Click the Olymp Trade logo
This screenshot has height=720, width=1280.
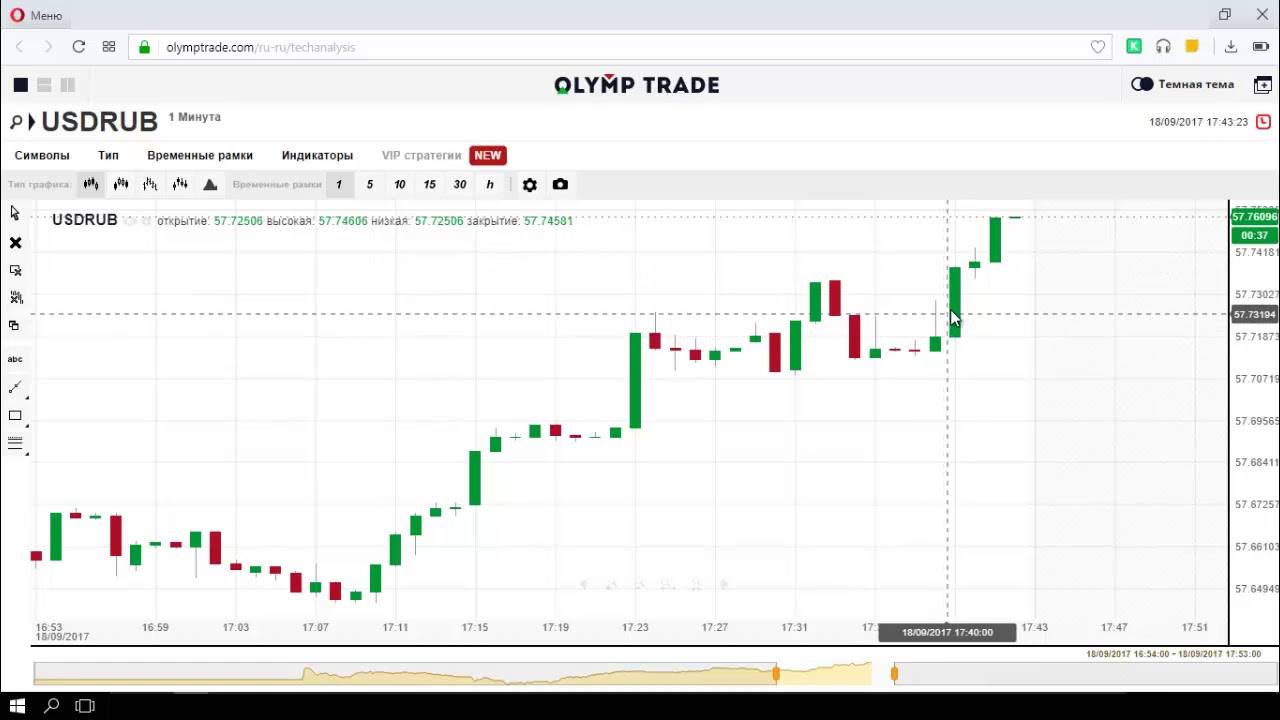click(637, 85)
